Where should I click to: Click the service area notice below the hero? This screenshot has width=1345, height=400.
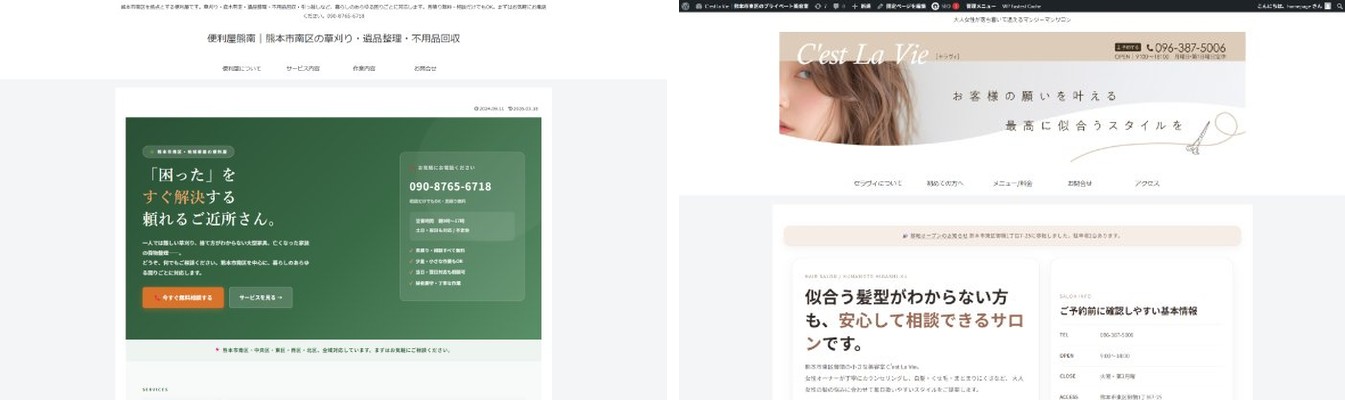point(333,351)
